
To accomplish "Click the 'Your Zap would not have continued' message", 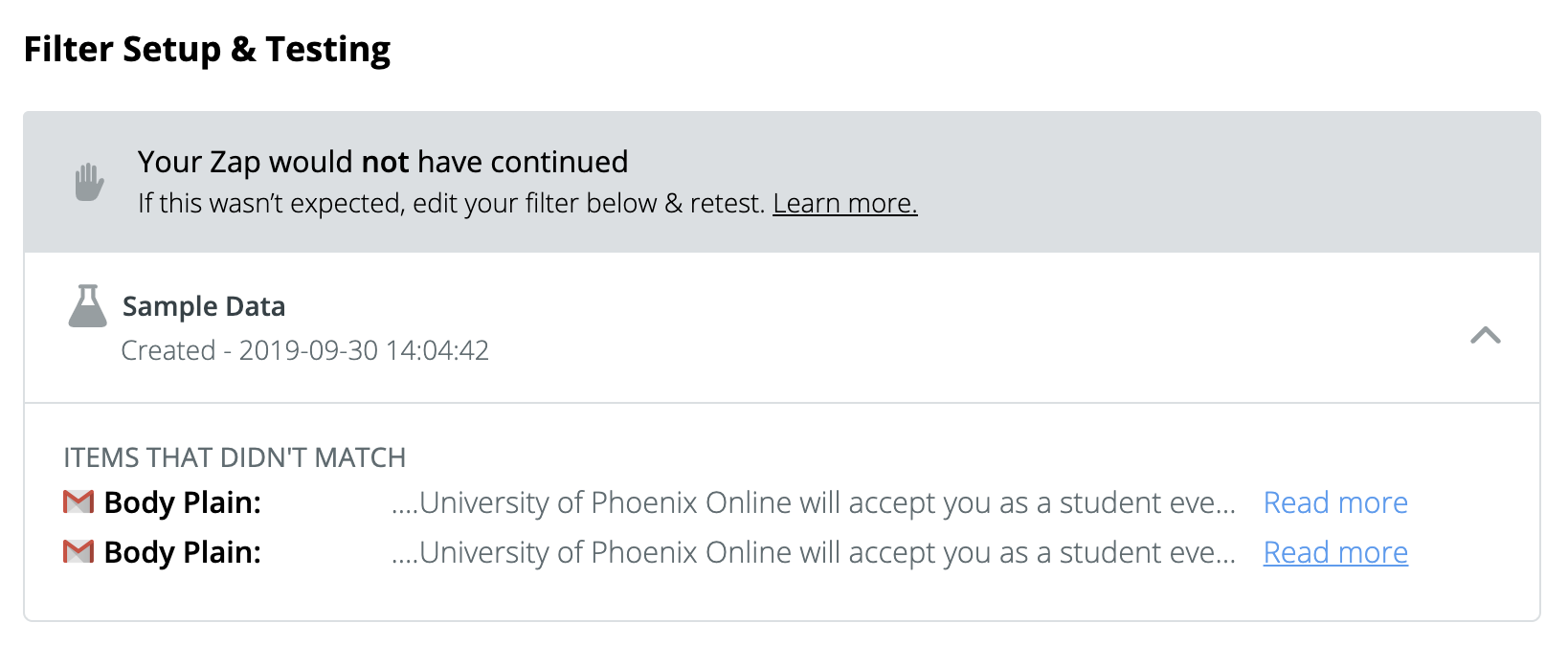I will point(382,162).
